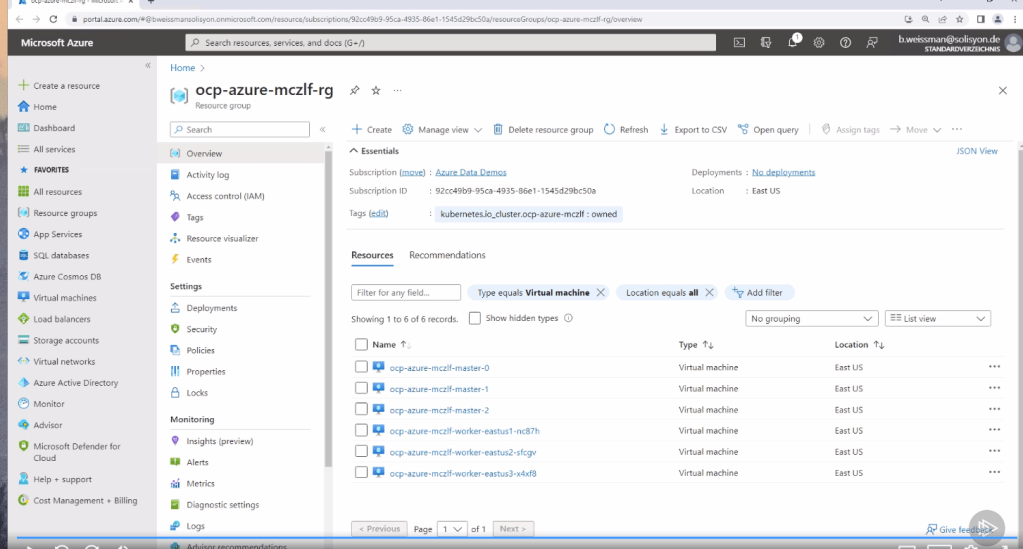The image size is (1023, 549).
Task: Remove the Location equals all filter
Action: (709, 292)
